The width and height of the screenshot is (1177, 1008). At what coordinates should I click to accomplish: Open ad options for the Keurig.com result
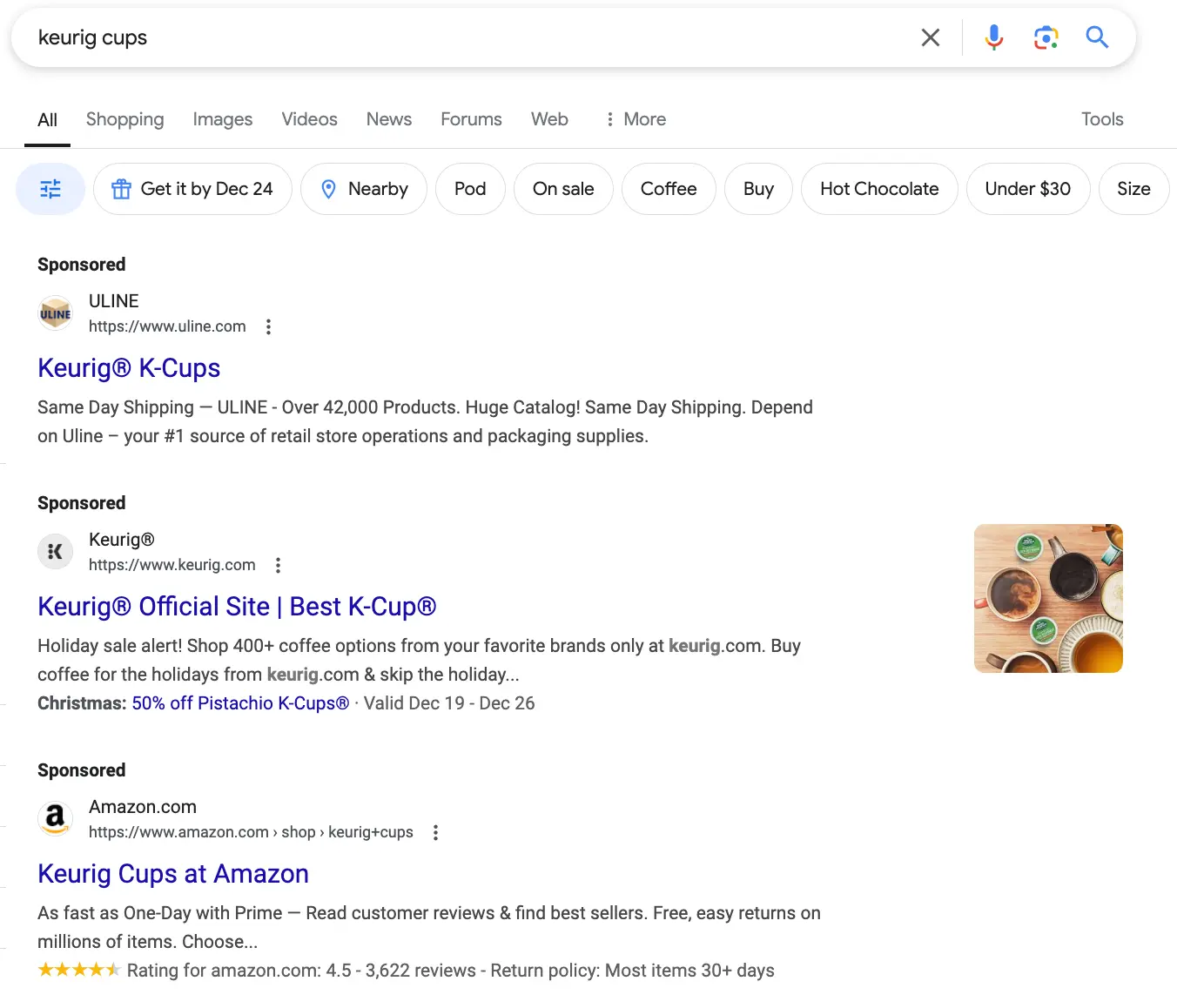pos(278,565)
